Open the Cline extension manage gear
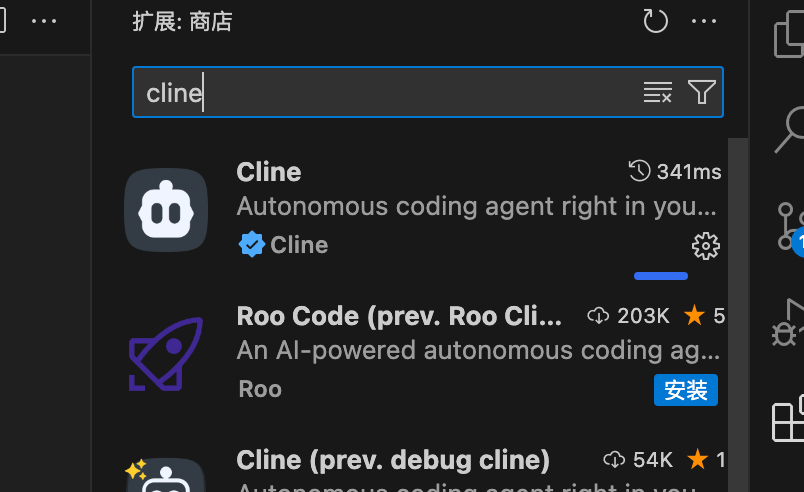 (706, 246)
